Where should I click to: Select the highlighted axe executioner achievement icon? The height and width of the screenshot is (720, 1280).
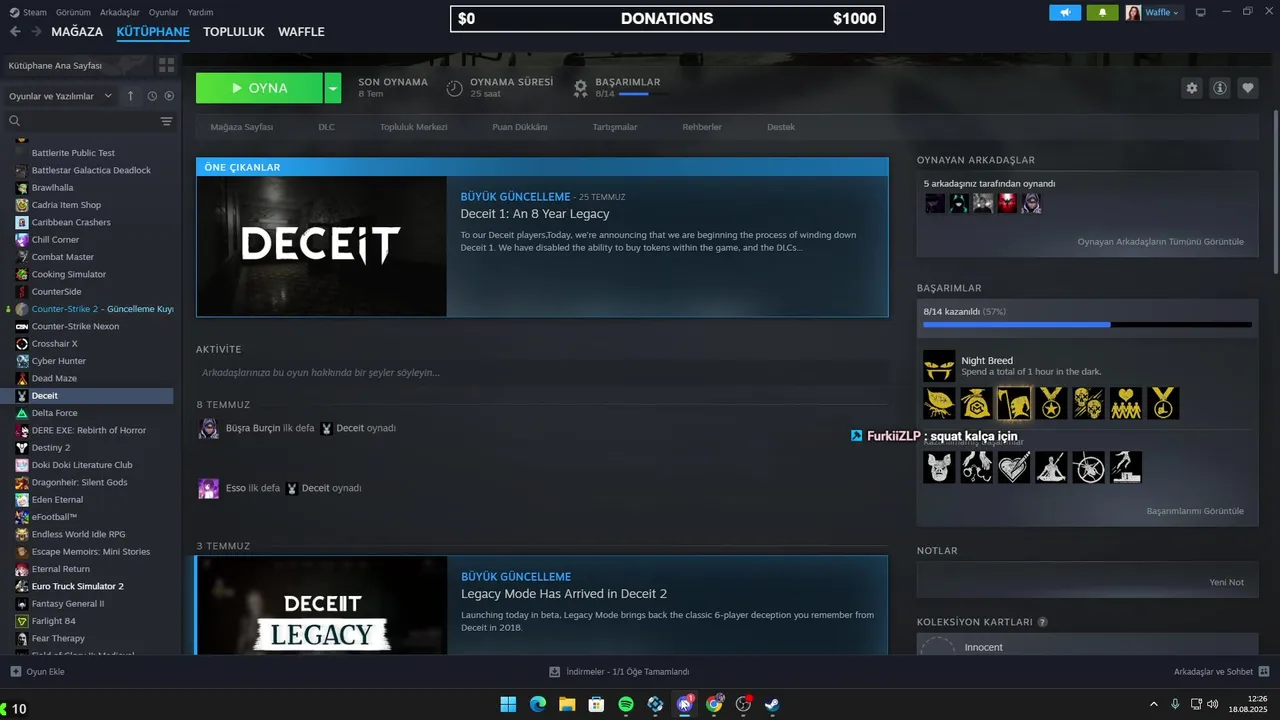pyautogui.click(x=1014, y=403)
